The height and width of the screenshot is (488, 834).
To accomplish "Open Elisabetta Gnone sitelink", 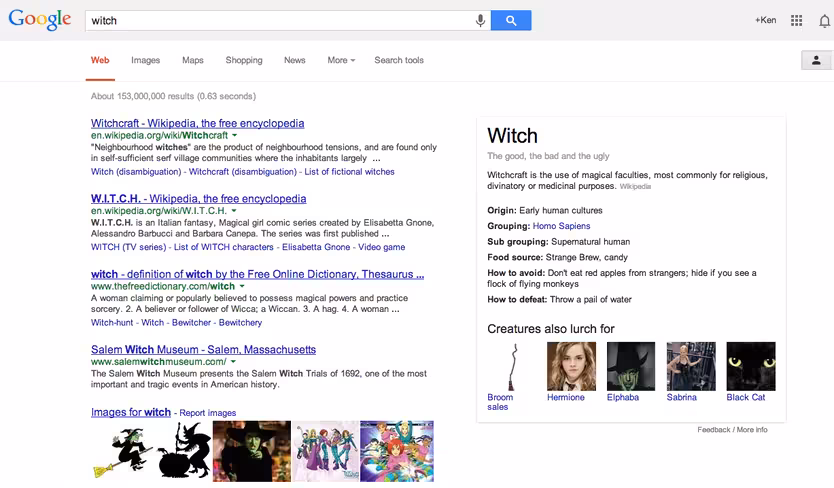I will tap(316, 247).
